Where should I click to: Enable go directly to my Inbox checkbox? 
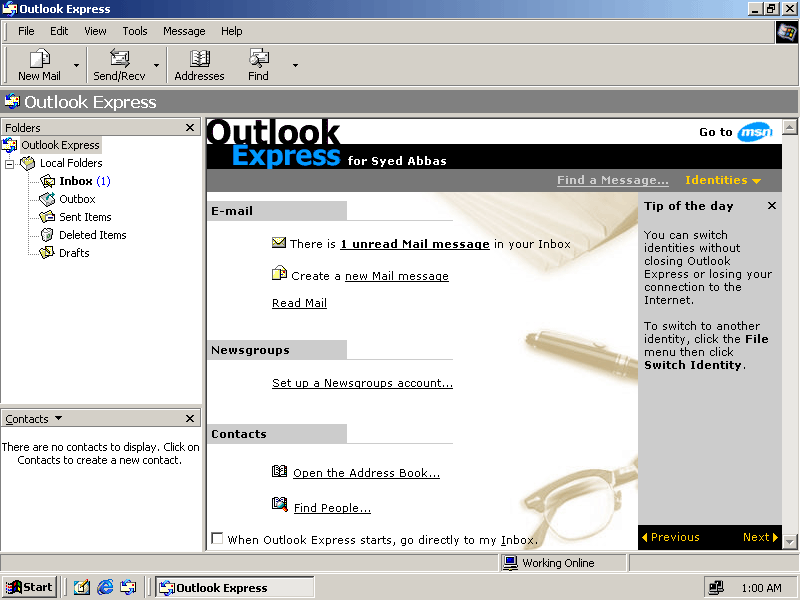(x=217, y=539)
